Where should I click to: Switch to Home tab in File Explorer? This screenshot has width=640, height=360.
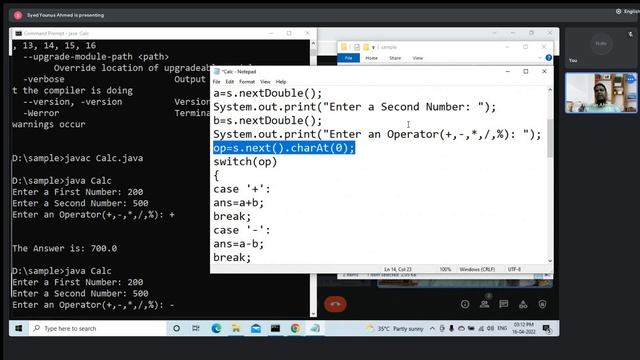coord(371,58)
